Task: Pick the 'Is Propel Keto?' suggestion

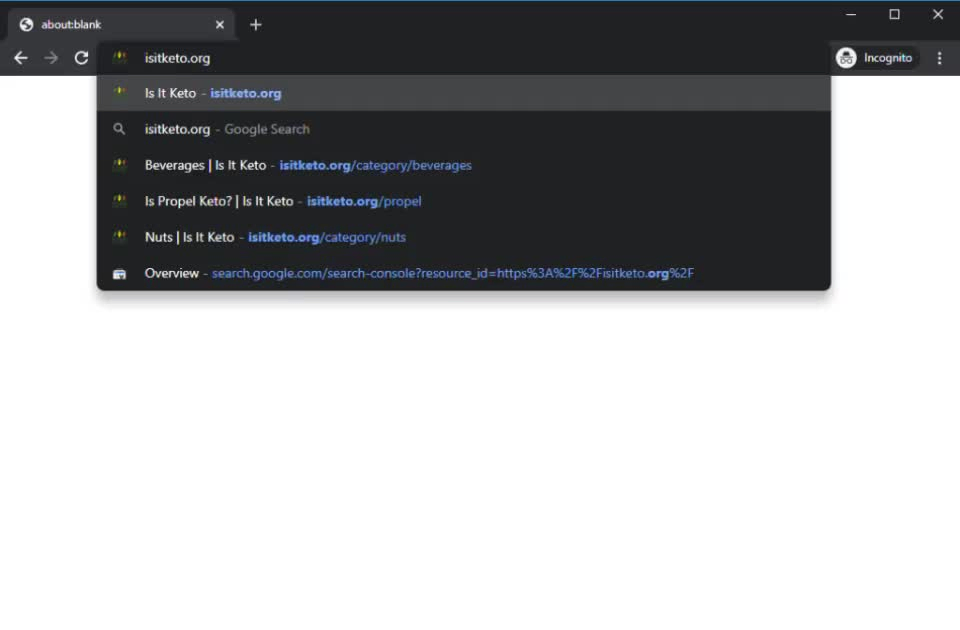Action: click(463, 201)
